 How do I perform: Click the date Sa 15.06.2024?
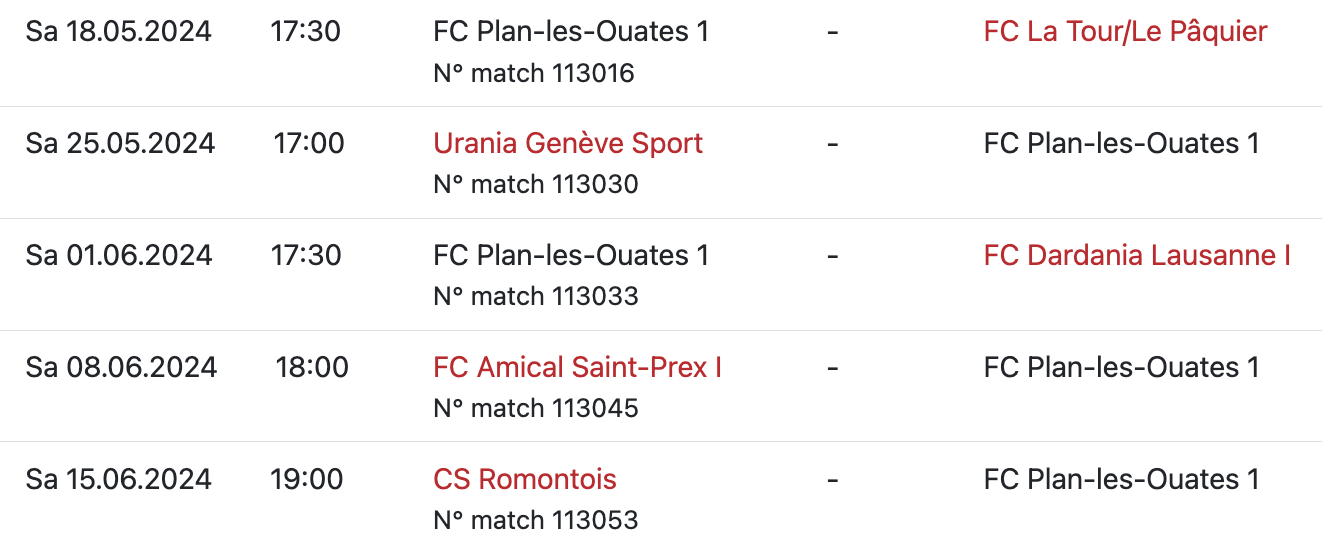pyautogui.click(x=119, y=480)
